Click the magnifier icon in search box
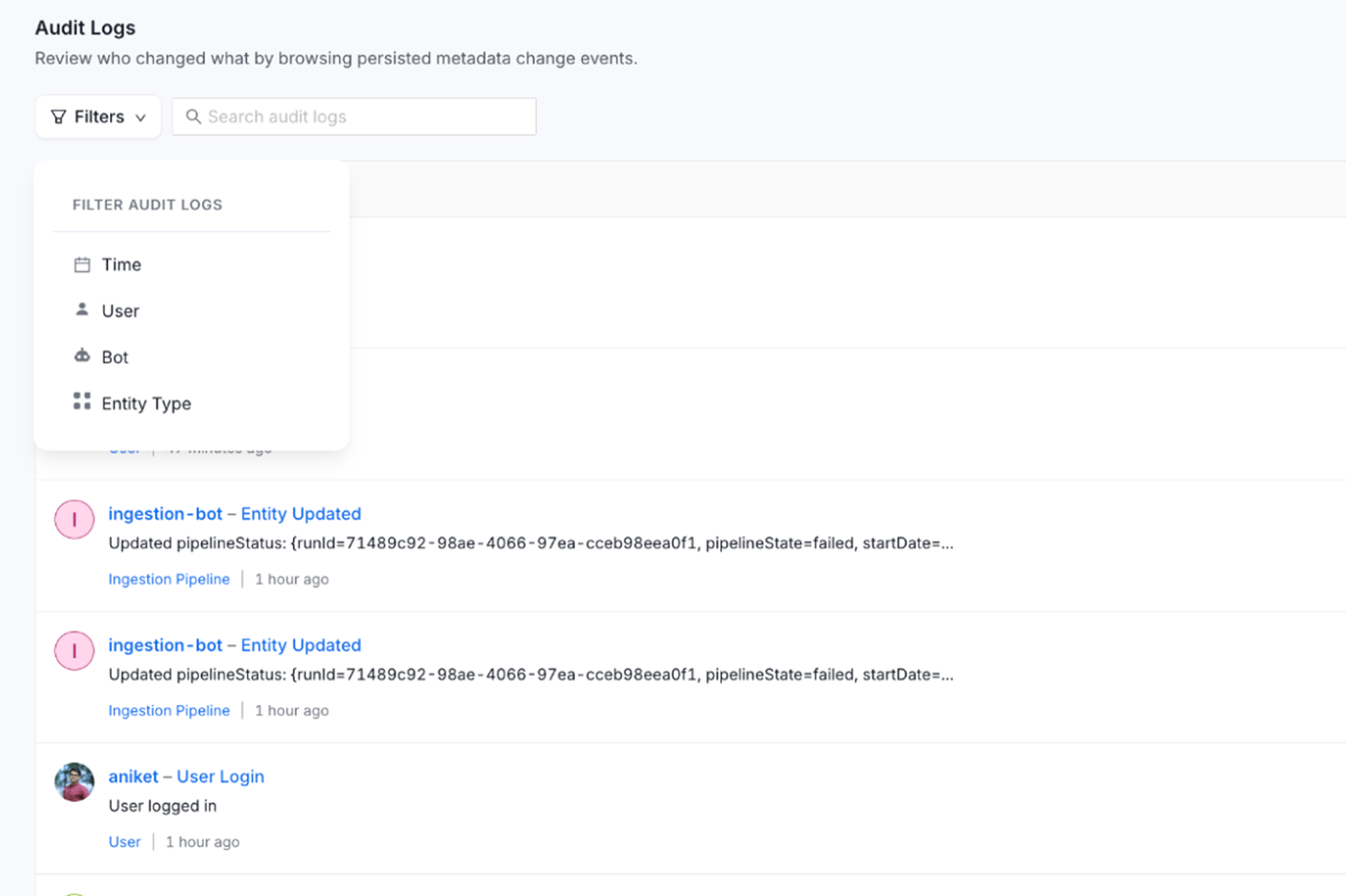This screenshot has height=896, width=1346. tap(193, 117)
